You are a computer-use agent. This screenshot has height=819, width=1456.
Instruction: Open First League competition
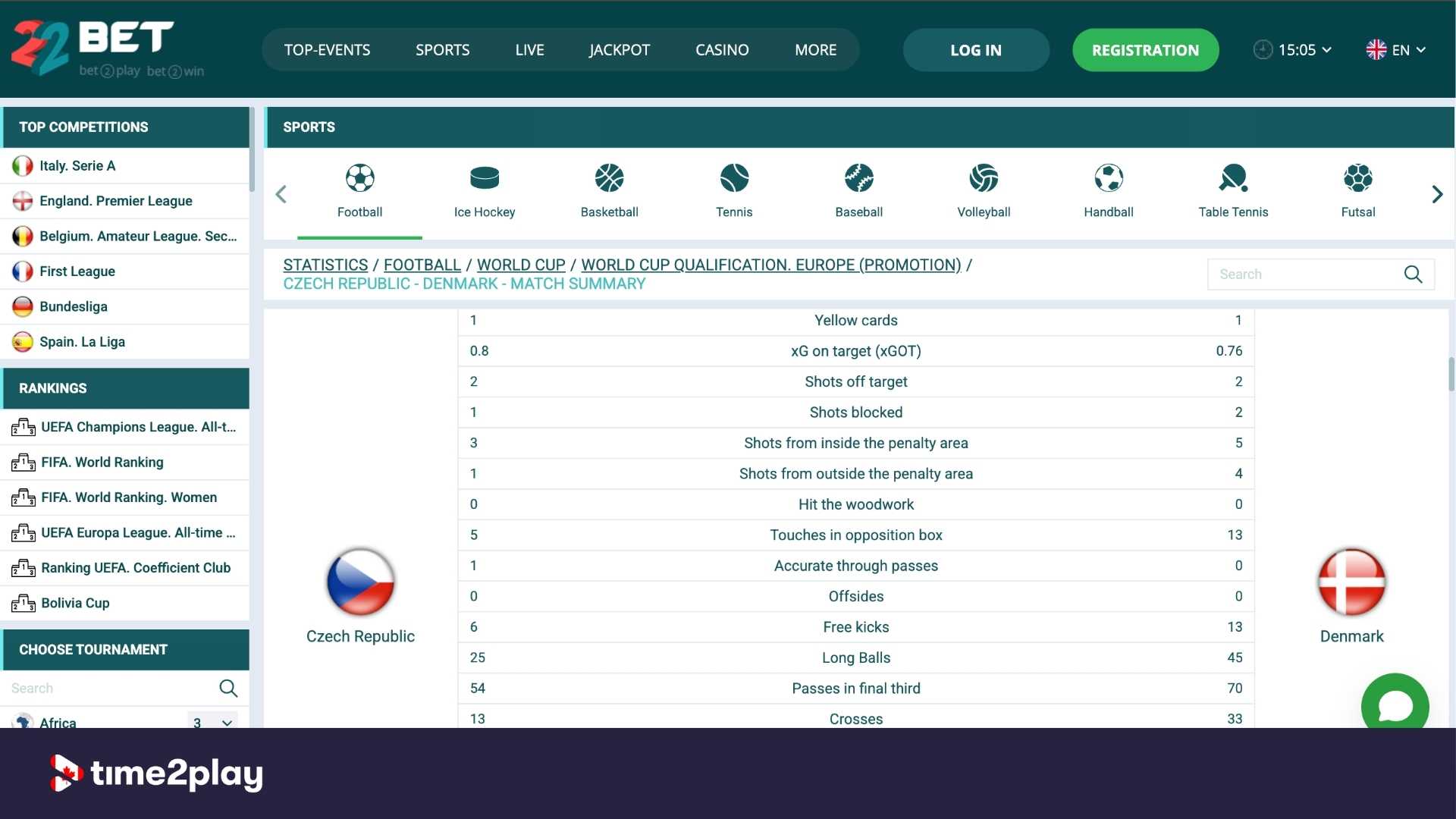tap(125, 271)
